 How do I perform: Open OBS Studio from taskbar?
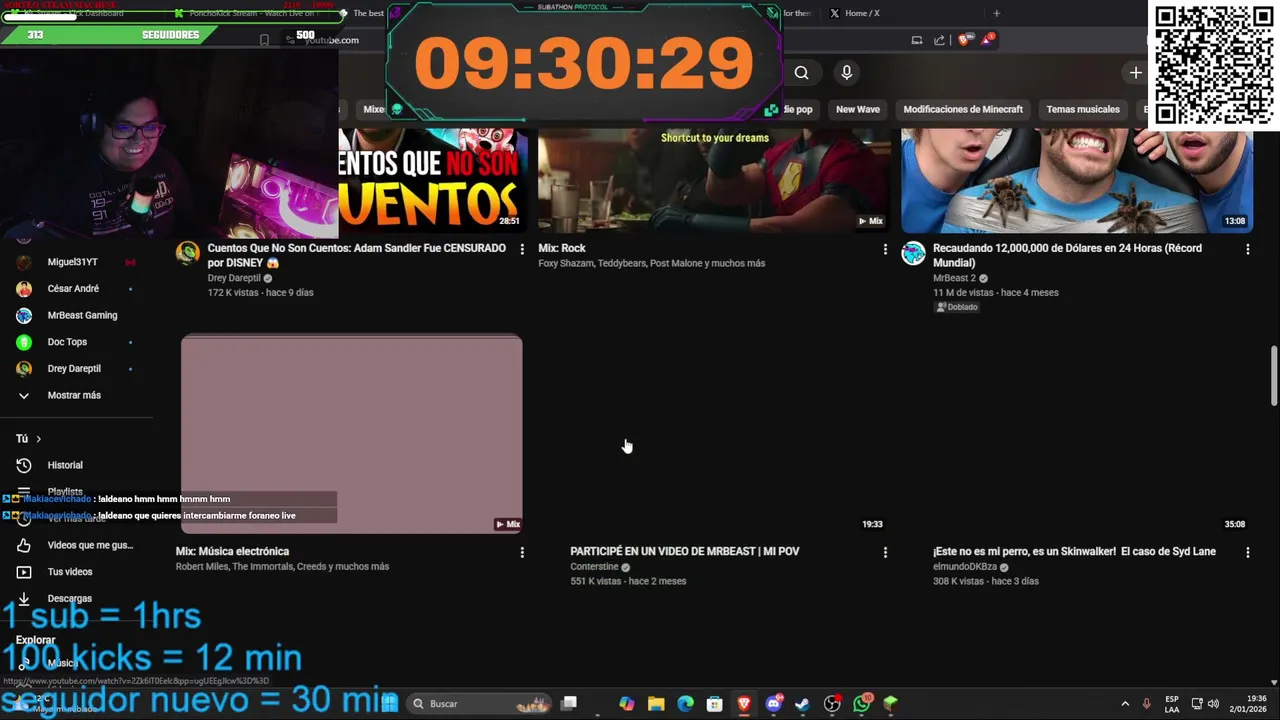(832, 704)
